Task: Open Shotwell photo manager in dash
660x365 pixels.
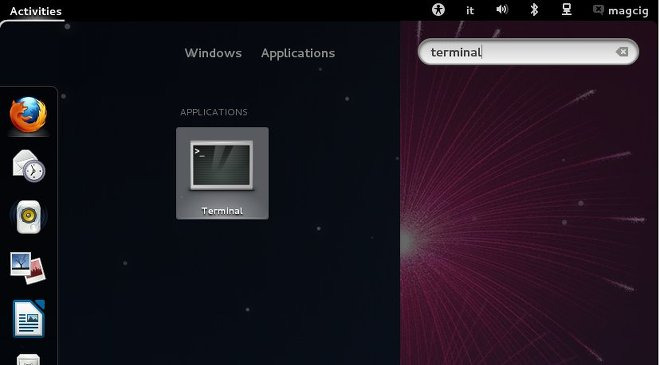Action: point(28,268)
